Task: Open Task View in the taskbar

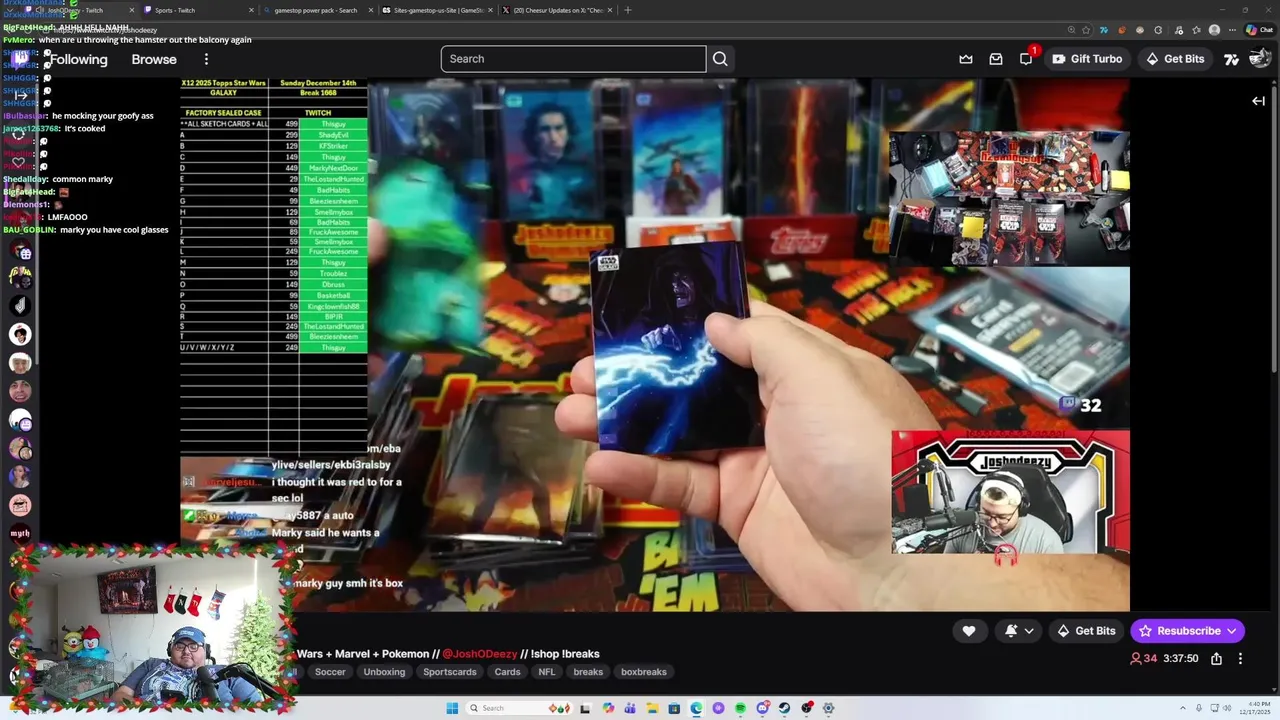Action: pyautogui.click(x=585, y=708)
